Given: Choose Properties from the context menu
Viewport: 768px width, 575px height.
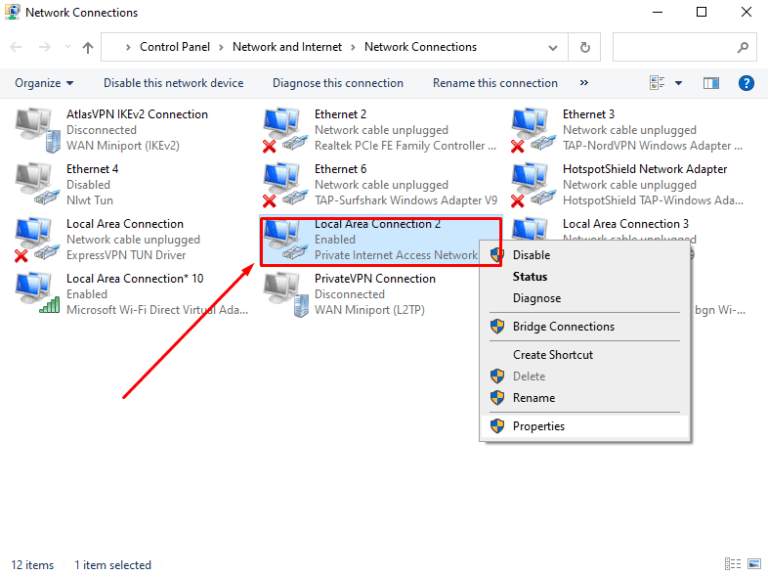Looking at the screenshot, I should pos(538,426).
